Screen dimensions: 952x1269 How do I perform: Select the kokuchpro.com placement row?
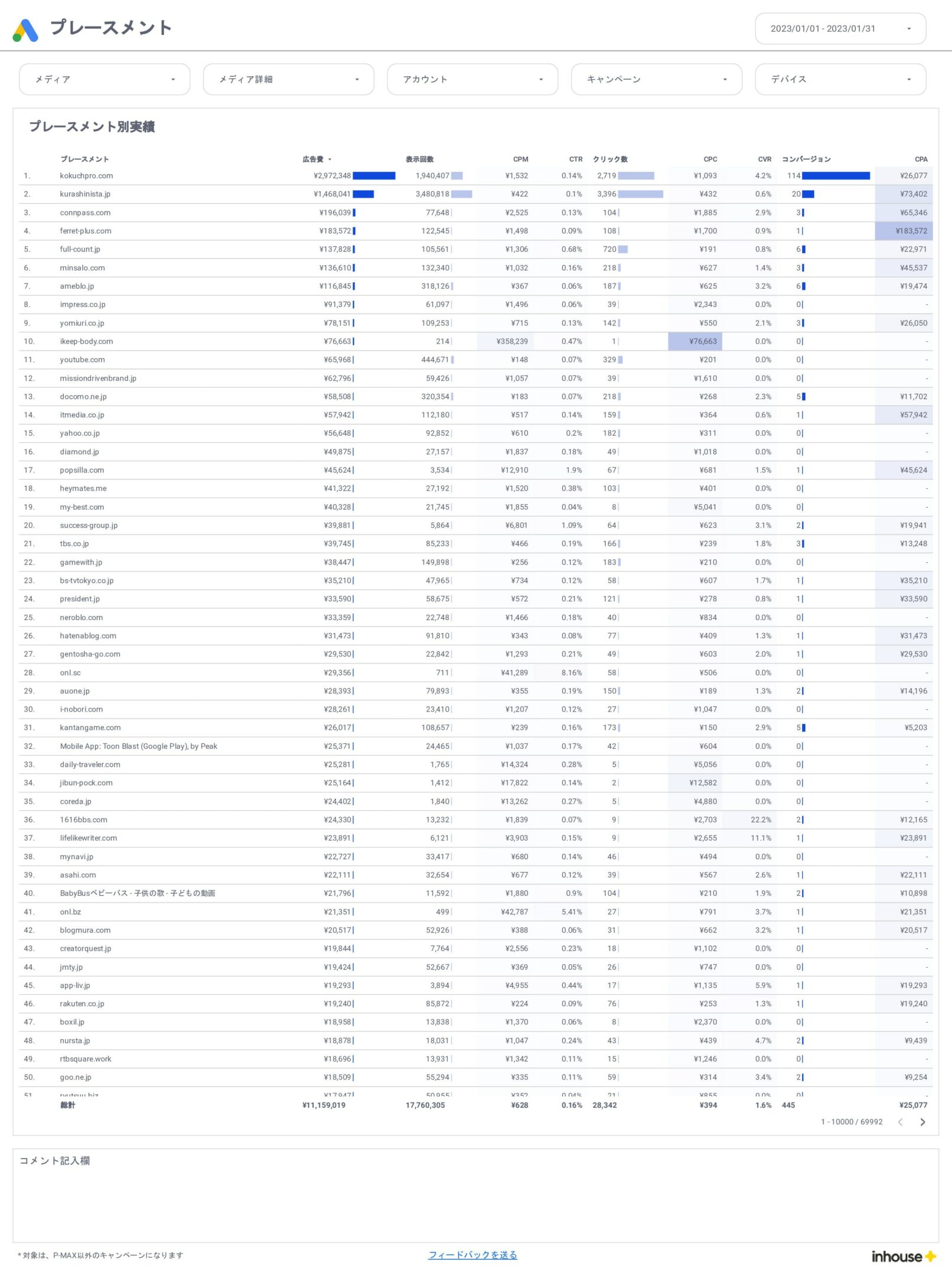tap(86, 176)
